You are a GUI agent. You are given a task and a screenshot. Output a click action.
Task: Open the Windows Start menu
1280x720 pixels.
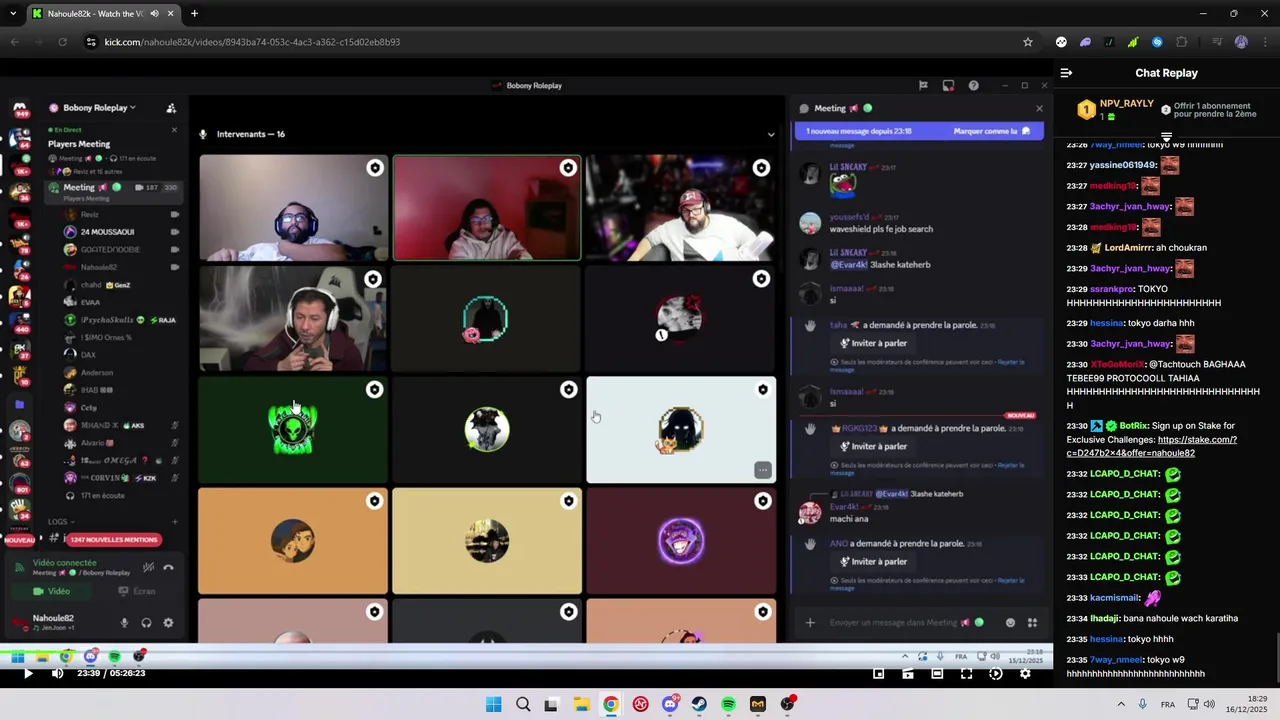[493, 704]
